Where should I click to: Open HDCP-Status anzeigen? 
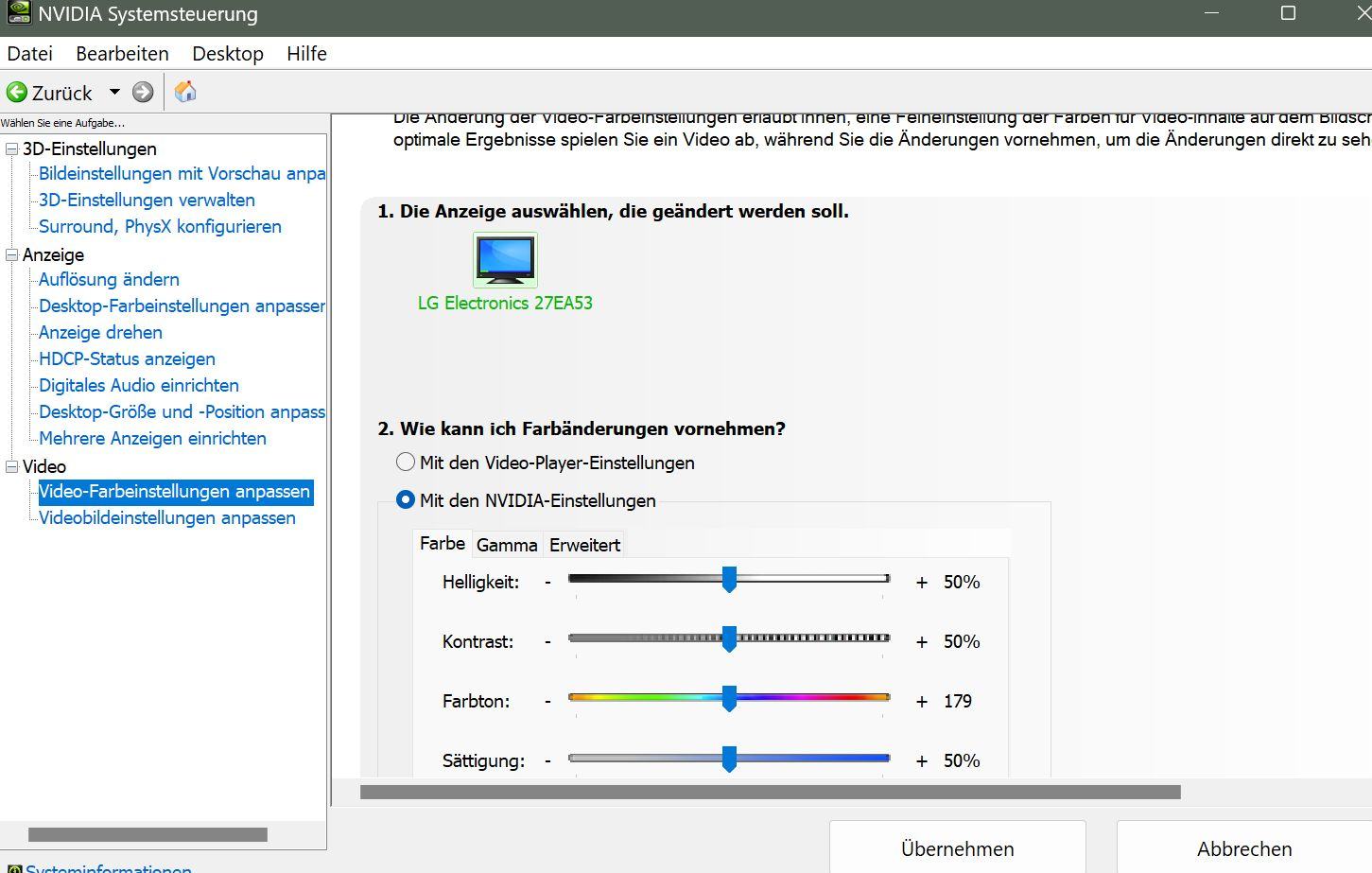[127, 359]
